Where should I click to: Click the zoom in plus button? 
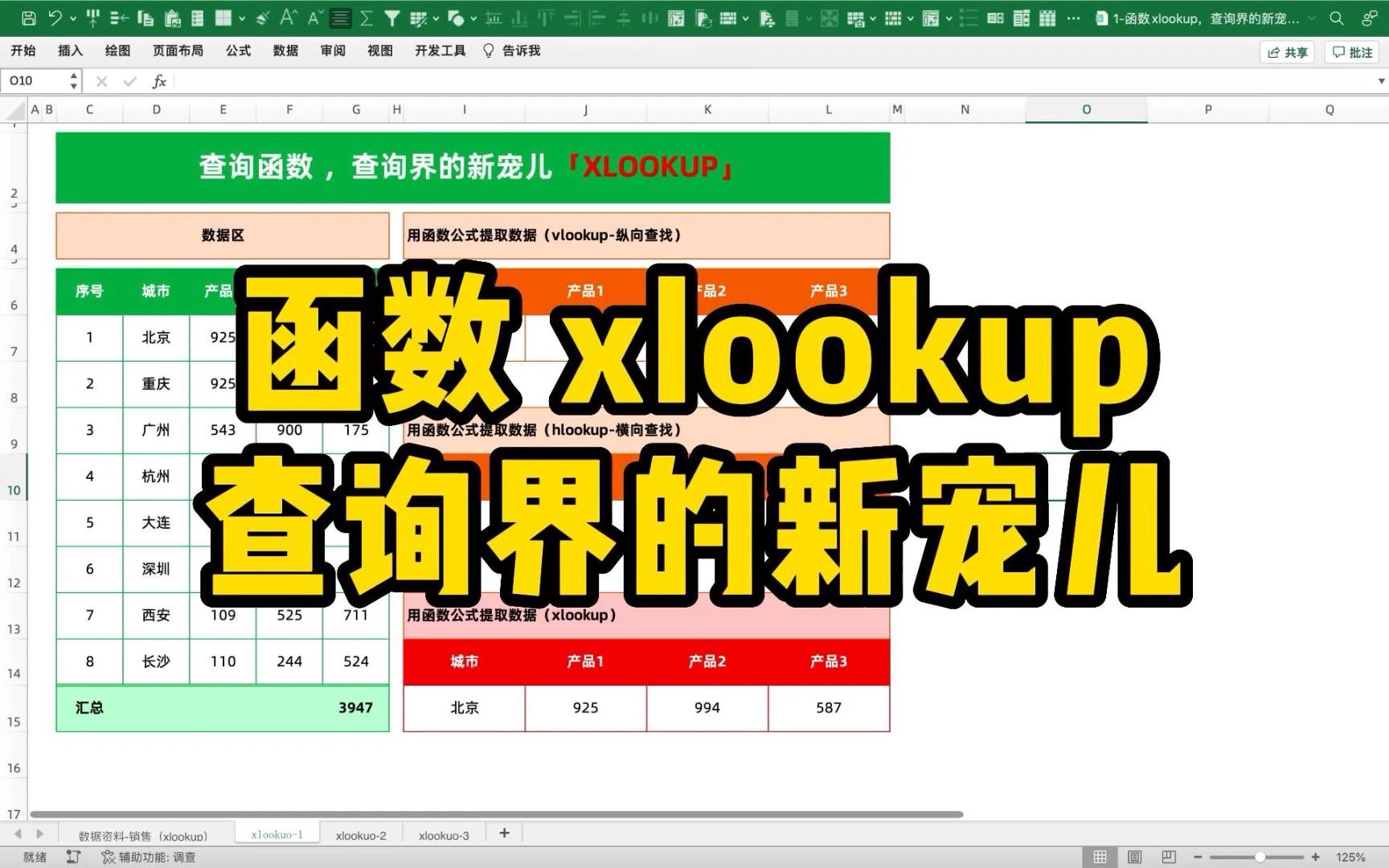click(1315, 857)
